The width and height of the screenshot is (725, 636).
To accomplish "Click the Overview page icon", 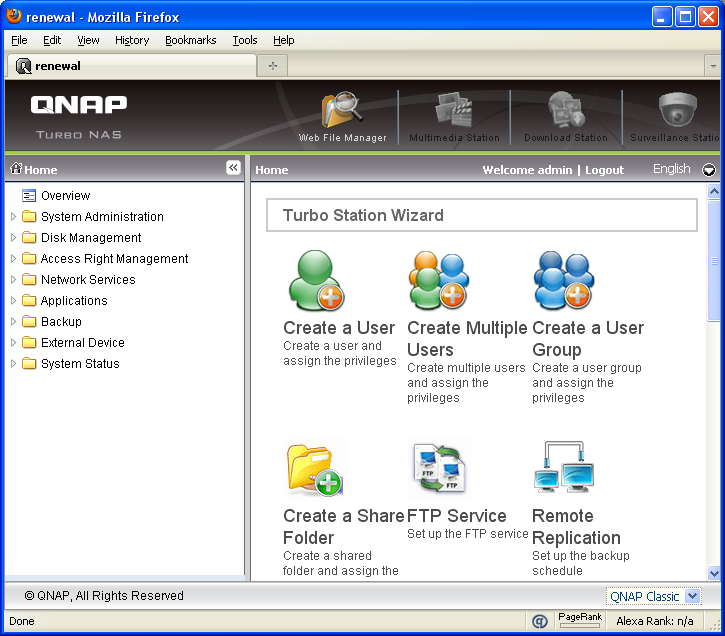I will [29, 196].
